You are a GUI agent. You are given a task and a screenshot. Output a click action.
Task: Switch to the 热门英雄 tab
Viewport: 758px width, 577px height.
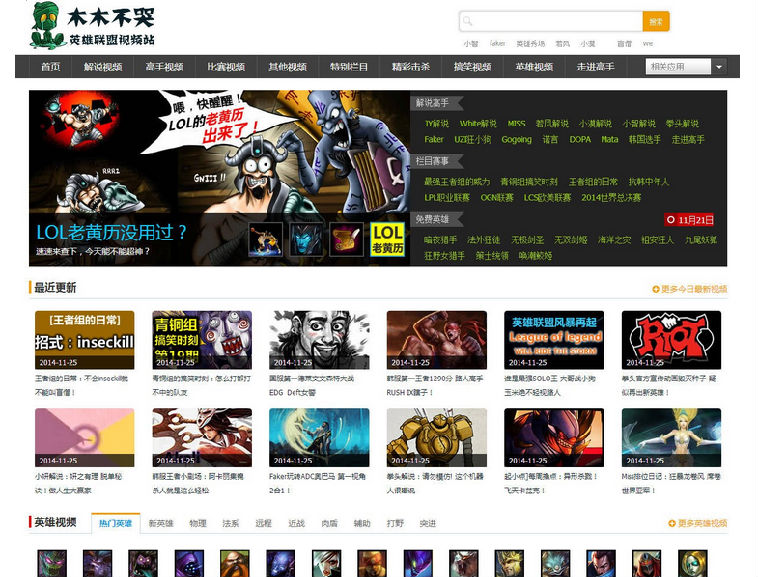(x=116, y=523)
